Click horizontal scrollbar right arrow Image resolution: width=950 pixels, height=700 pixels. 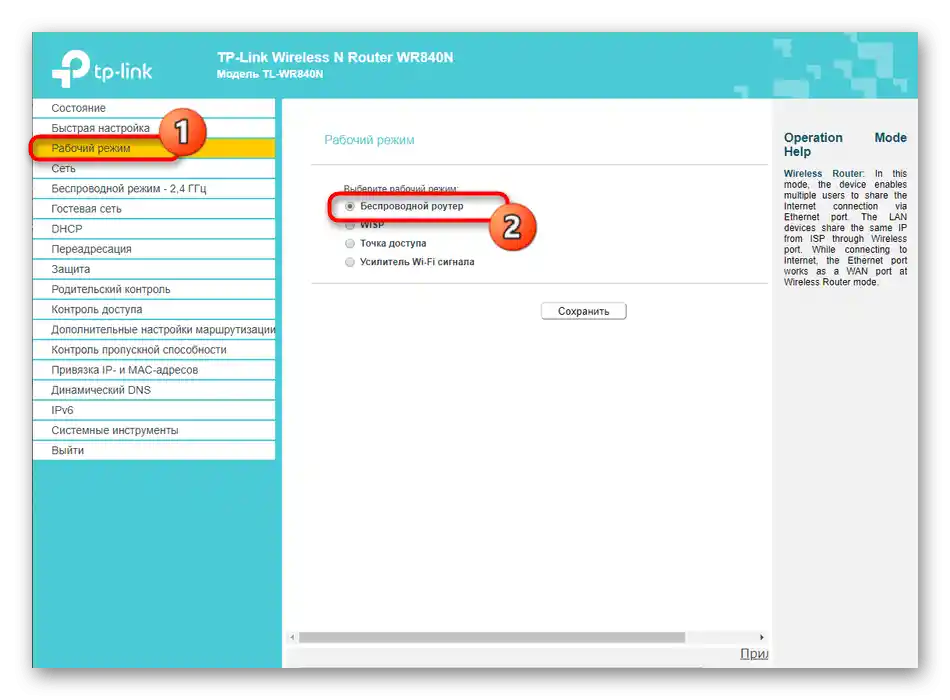(762, 637)
